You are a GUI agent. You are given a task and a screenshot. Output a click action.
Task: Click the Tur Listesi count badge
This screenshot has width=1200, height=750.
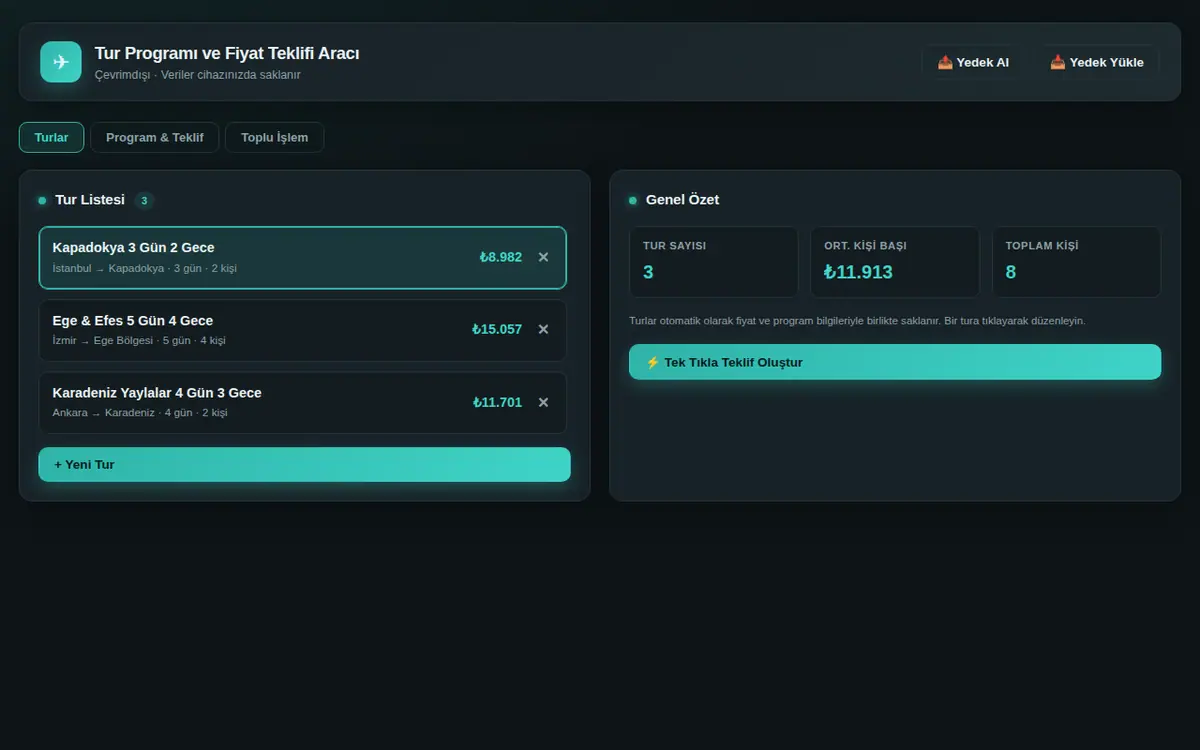(x=144, y=200)
